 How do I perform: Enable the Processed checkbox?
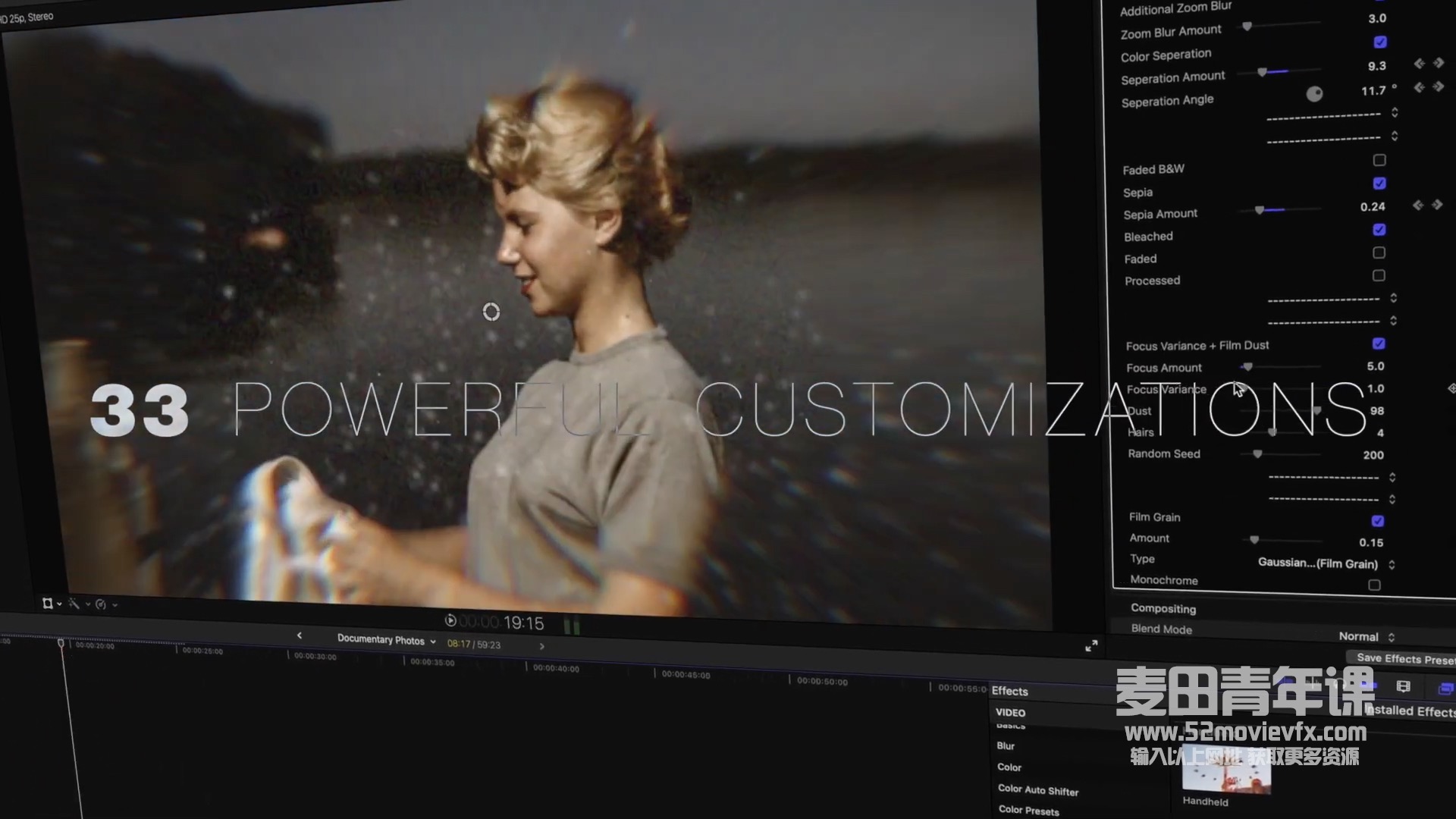(1379, 275)
